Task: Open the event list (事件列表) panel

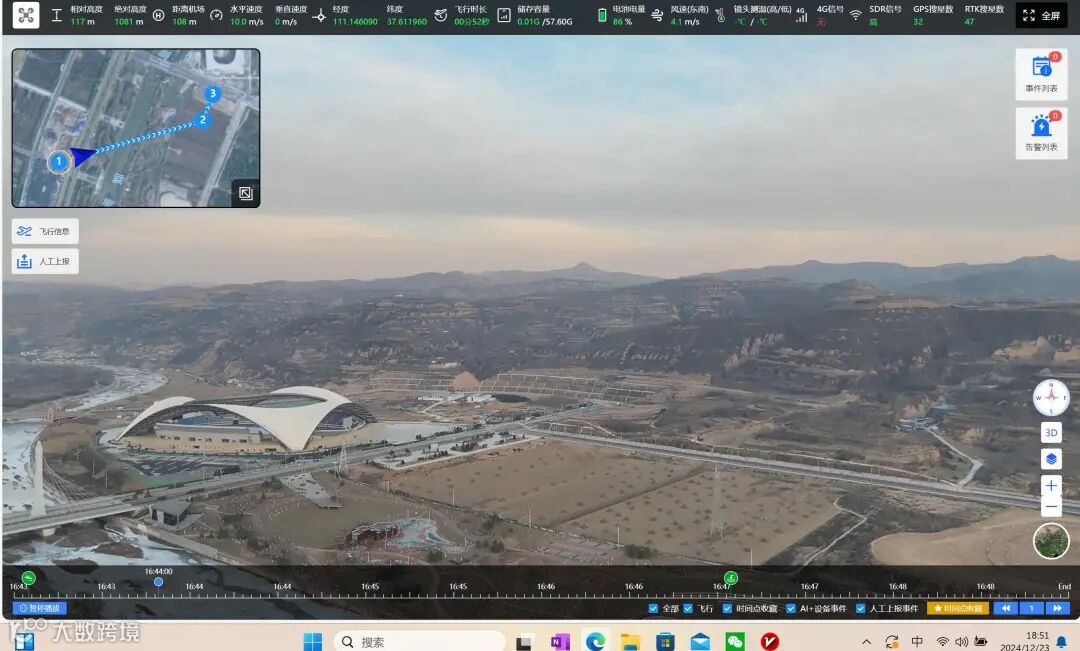Action: click(x=1041, y=74)
